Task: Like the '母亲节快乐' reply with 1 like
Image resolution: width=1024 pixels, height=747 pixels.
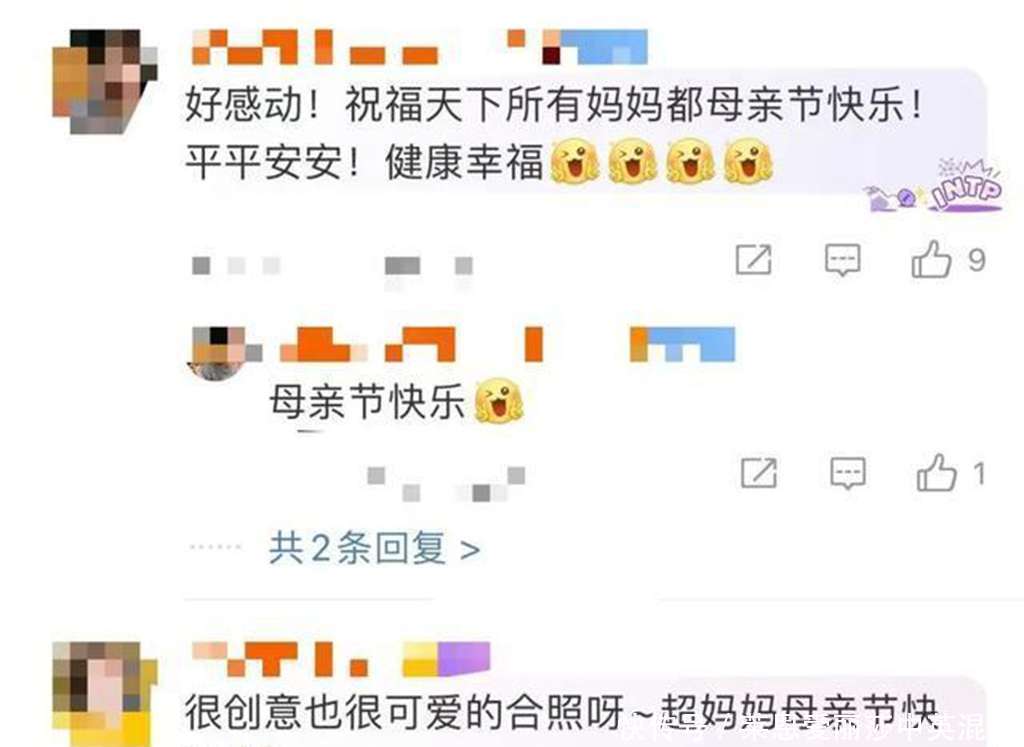Action: tap(936, 473)
